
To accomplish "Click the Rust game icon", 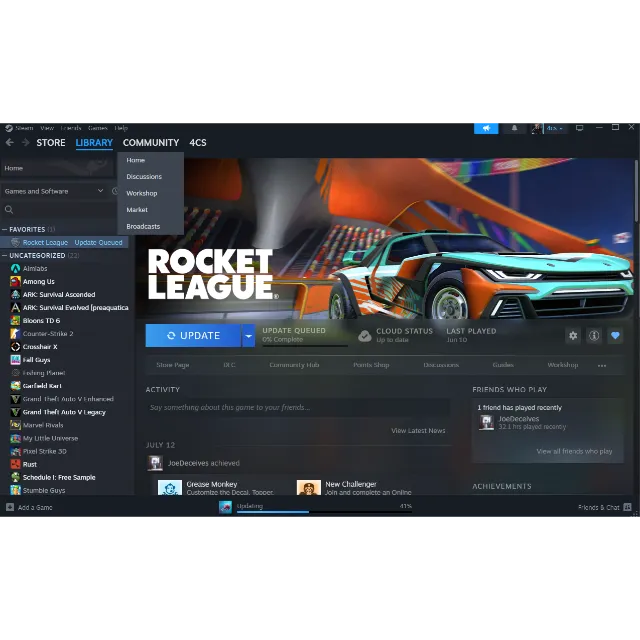I will tap(16, 464).
